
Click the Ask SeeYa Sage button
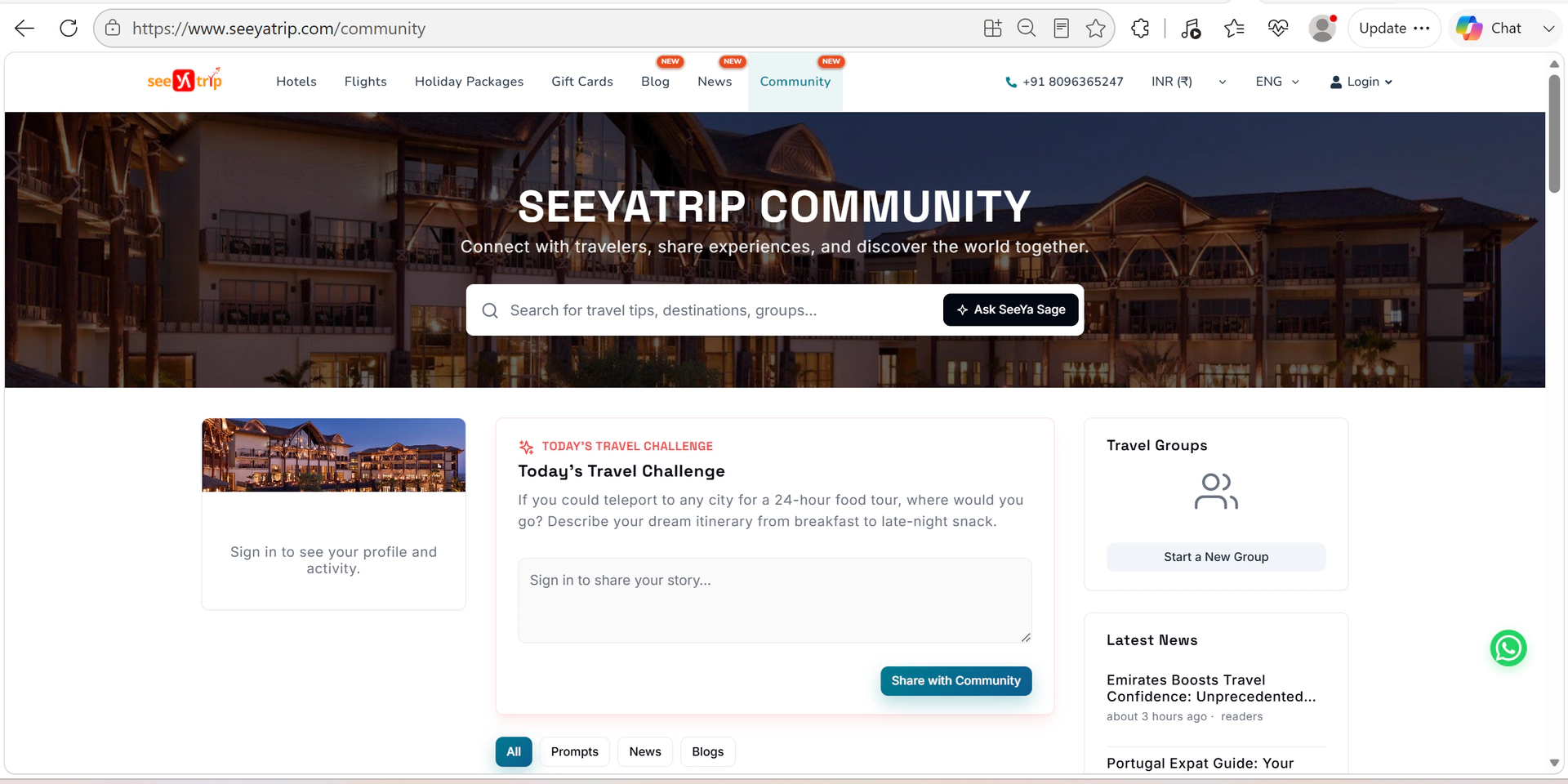[1010, 310]
